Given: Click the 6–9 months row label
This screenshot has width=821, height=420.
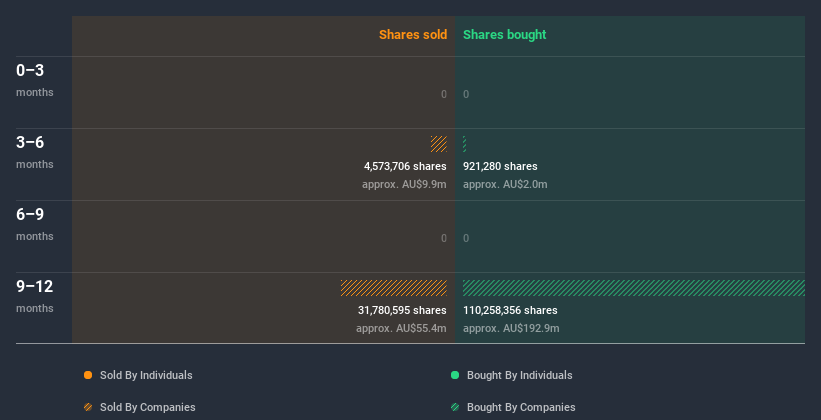Looking at the screenshot, I should 35,224.
